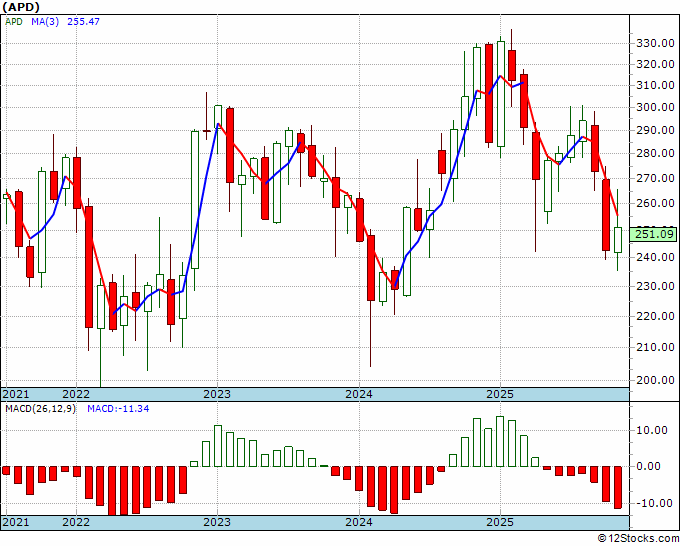Open the 12Stocks.com copyright link
The height and width of the screenshot is (546, 680).
[638, 538]
